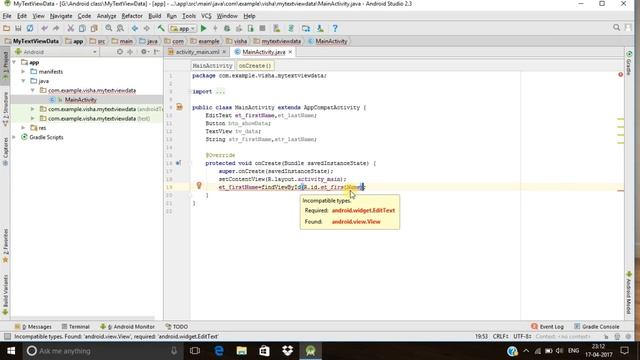The image size is (640, 360).
Task: Click the Redo arrow icon
Action: coord(56,29)
